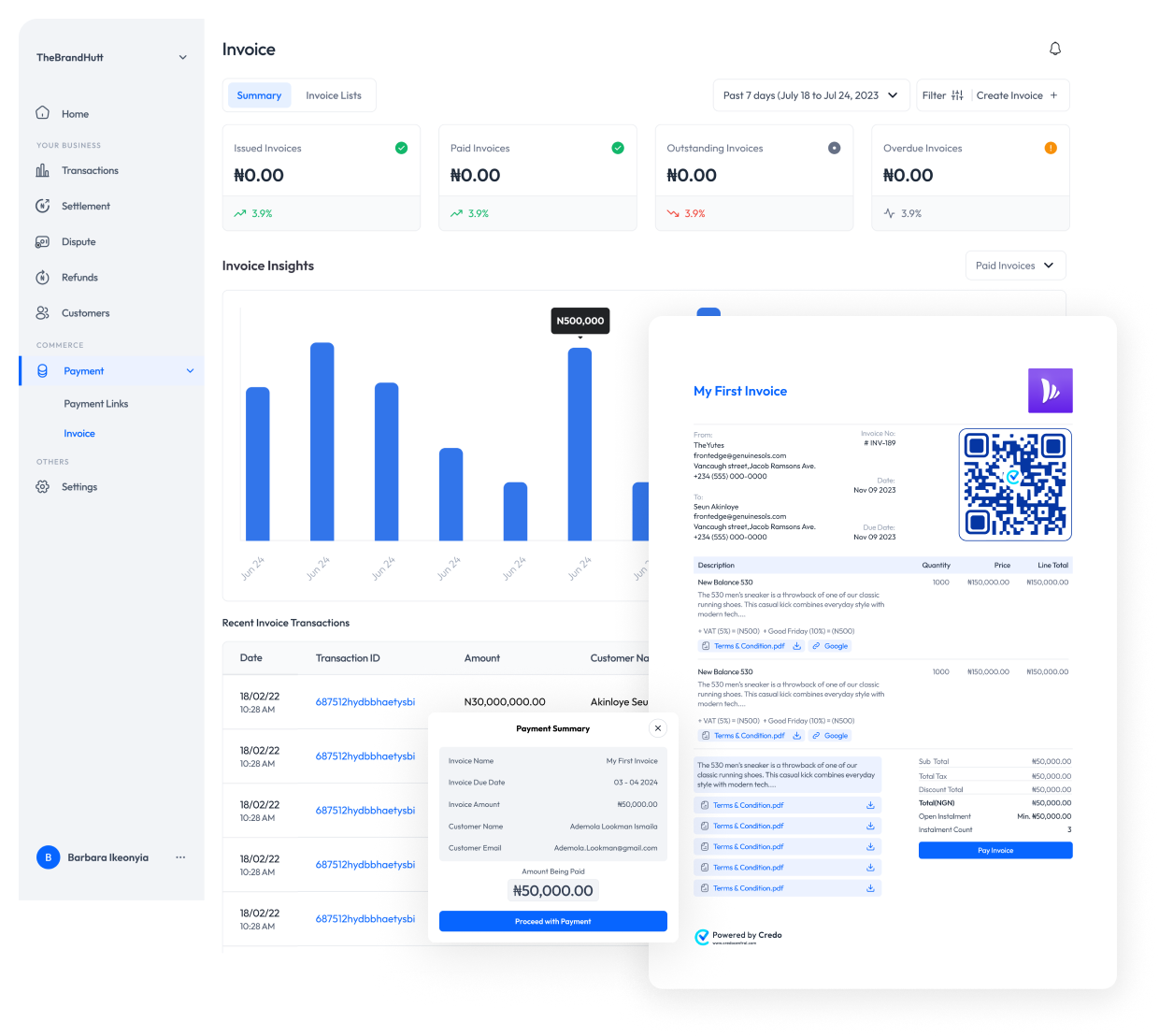Screen dimensions: 1159x1036
Task: Click the Payment coins icon
Action: coord(42,370)
